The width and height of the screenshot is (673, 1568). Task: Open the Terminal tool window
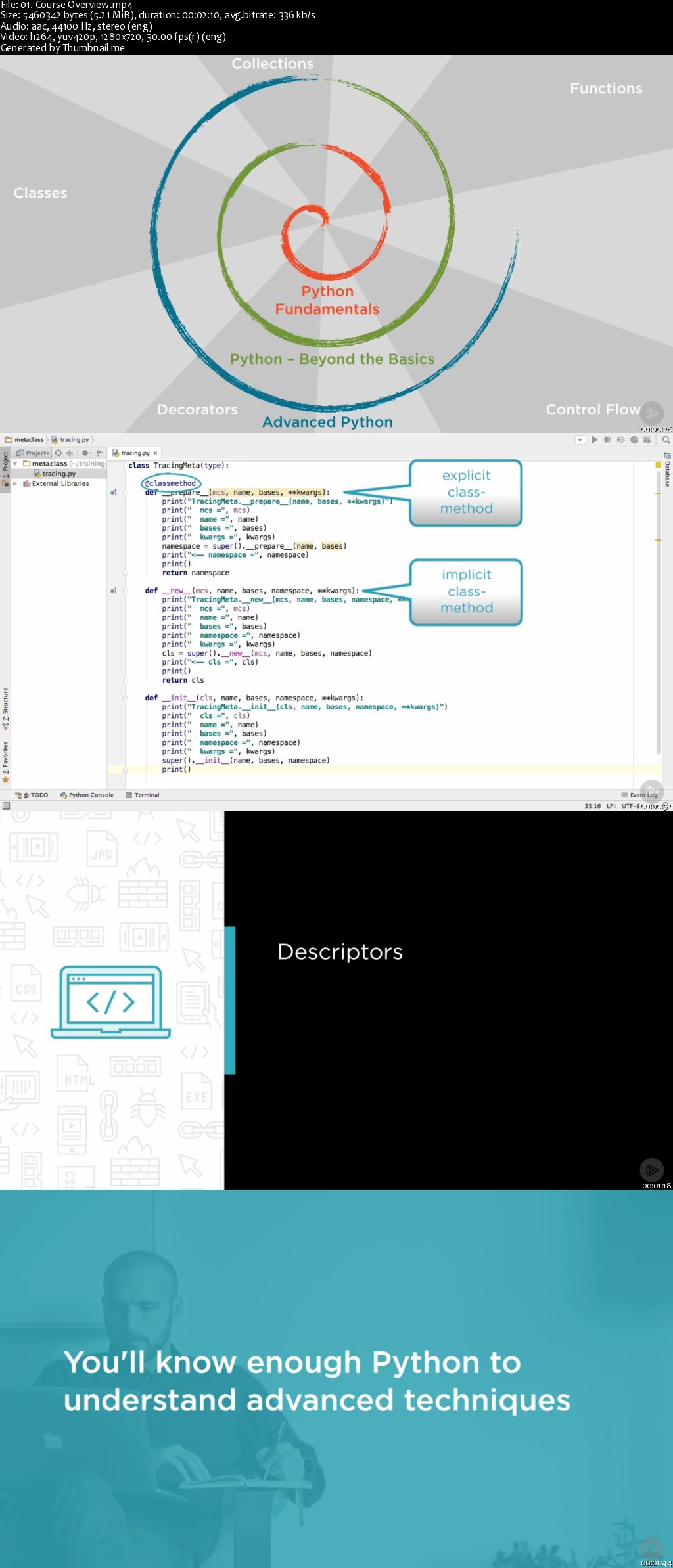pyautogui.click(x=143, y=795)
